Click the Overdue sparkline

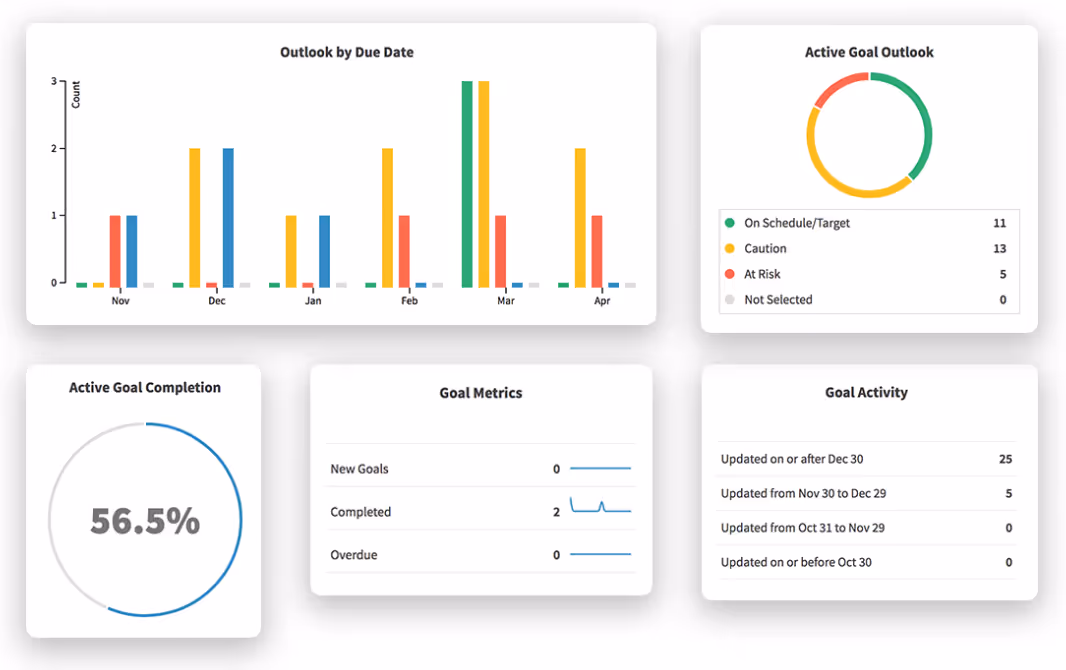click(600, 554)
